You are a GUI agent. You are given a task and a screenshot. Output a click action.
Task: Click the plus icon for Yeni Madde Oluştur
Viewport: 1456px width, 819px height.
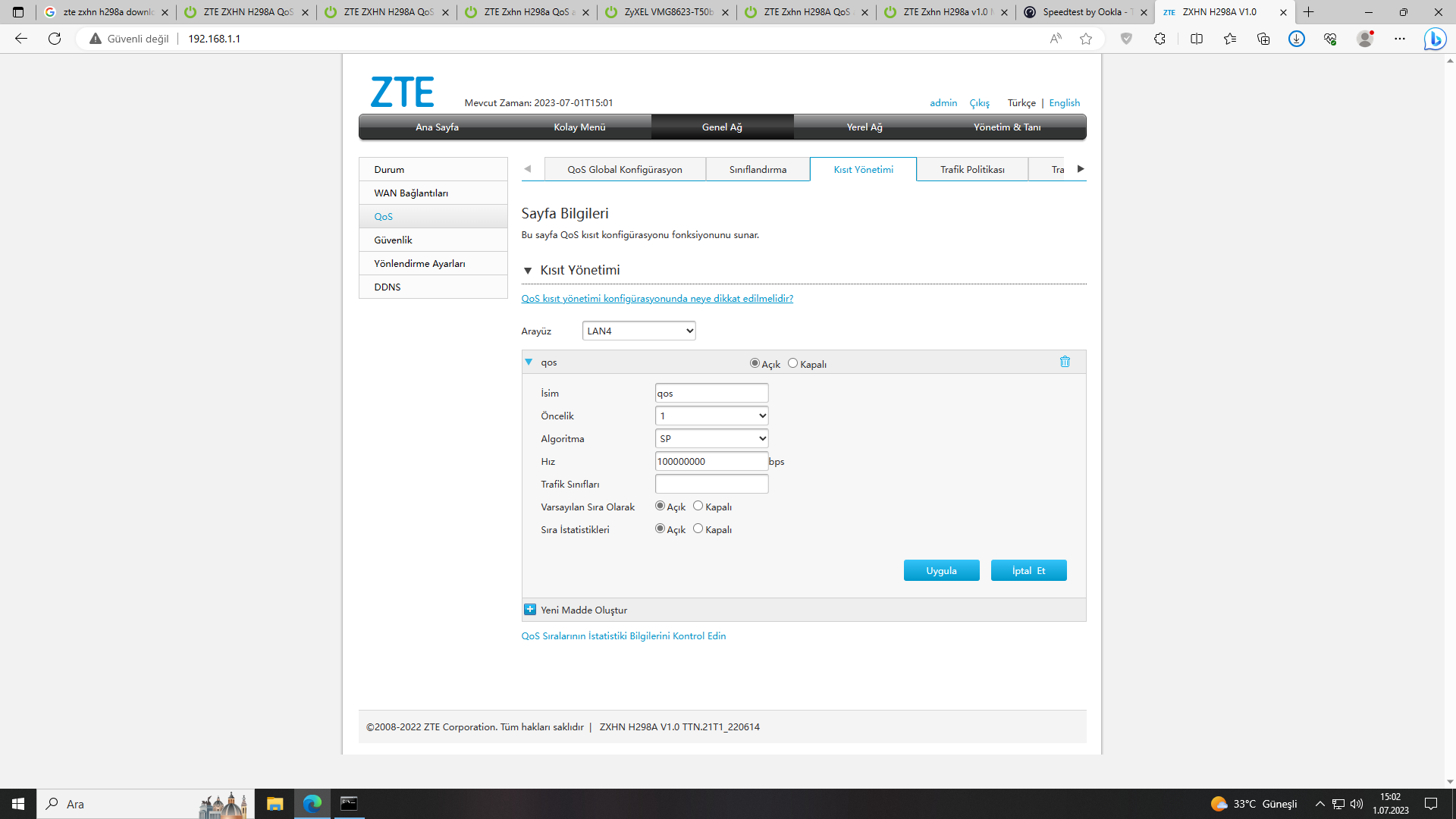tap(530, 610)
